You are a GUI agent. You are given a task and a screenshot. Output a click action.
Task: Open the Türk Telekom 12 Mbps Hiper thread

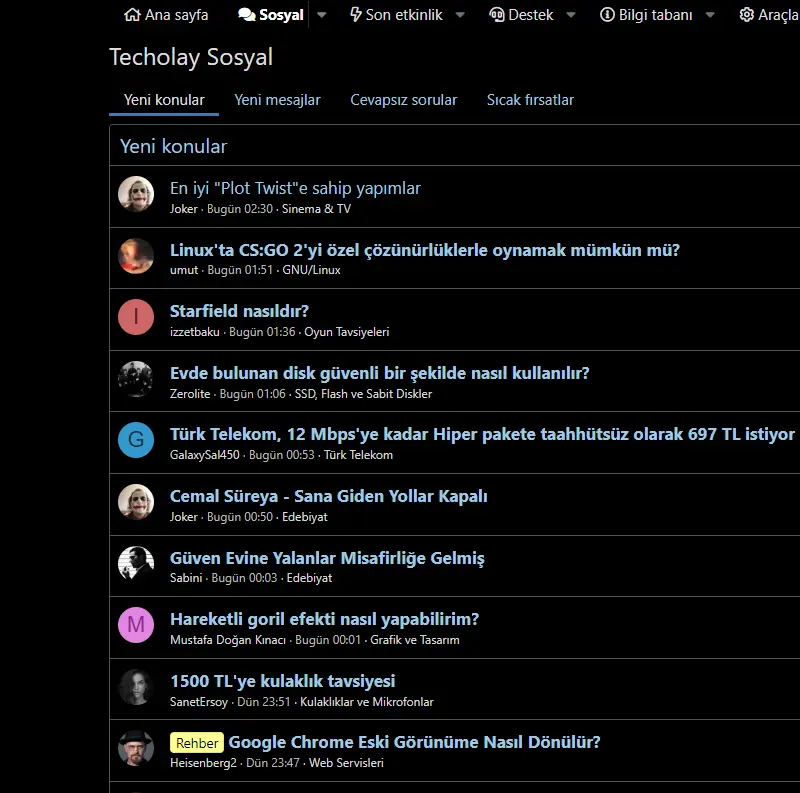pyautogui.click(x=482, y=434)
